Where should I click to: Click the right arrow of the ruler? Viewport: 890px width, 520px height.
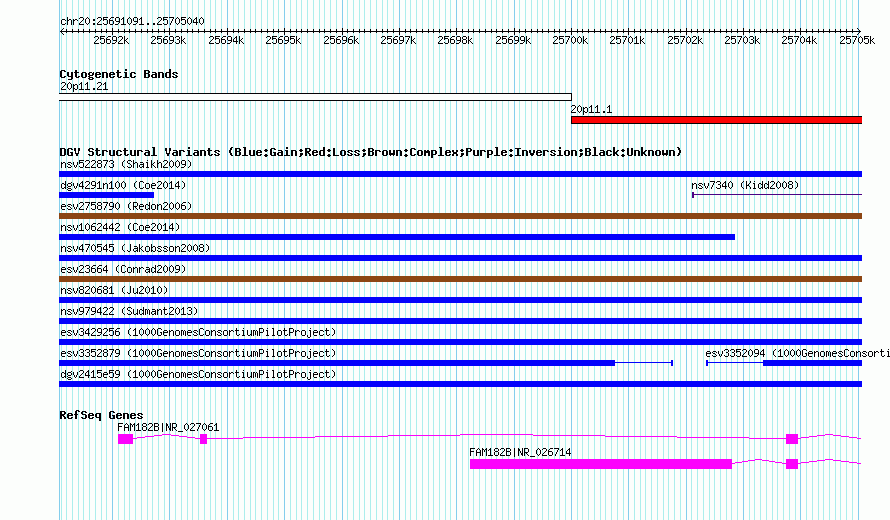coord(859,31)
